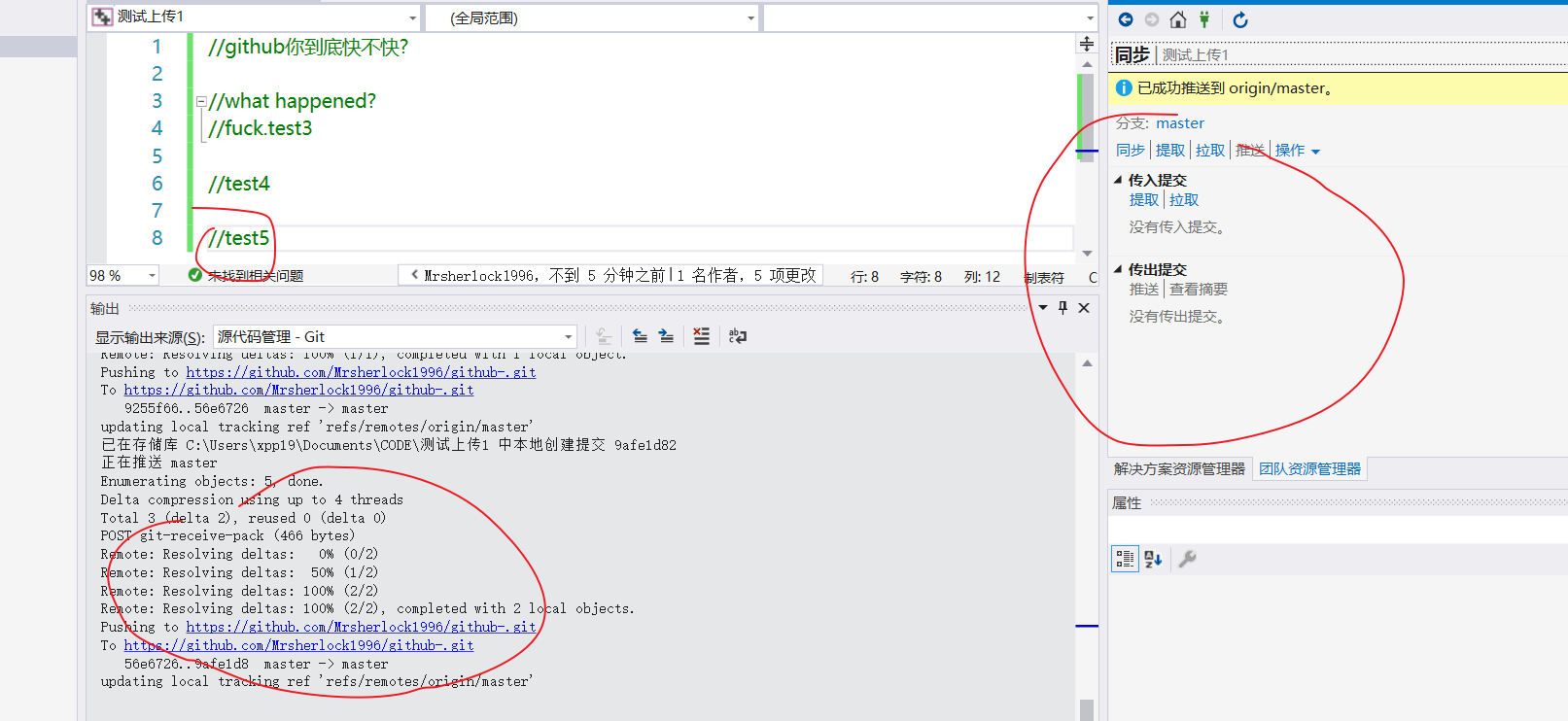Click the master branch link

click(1180, 123)
